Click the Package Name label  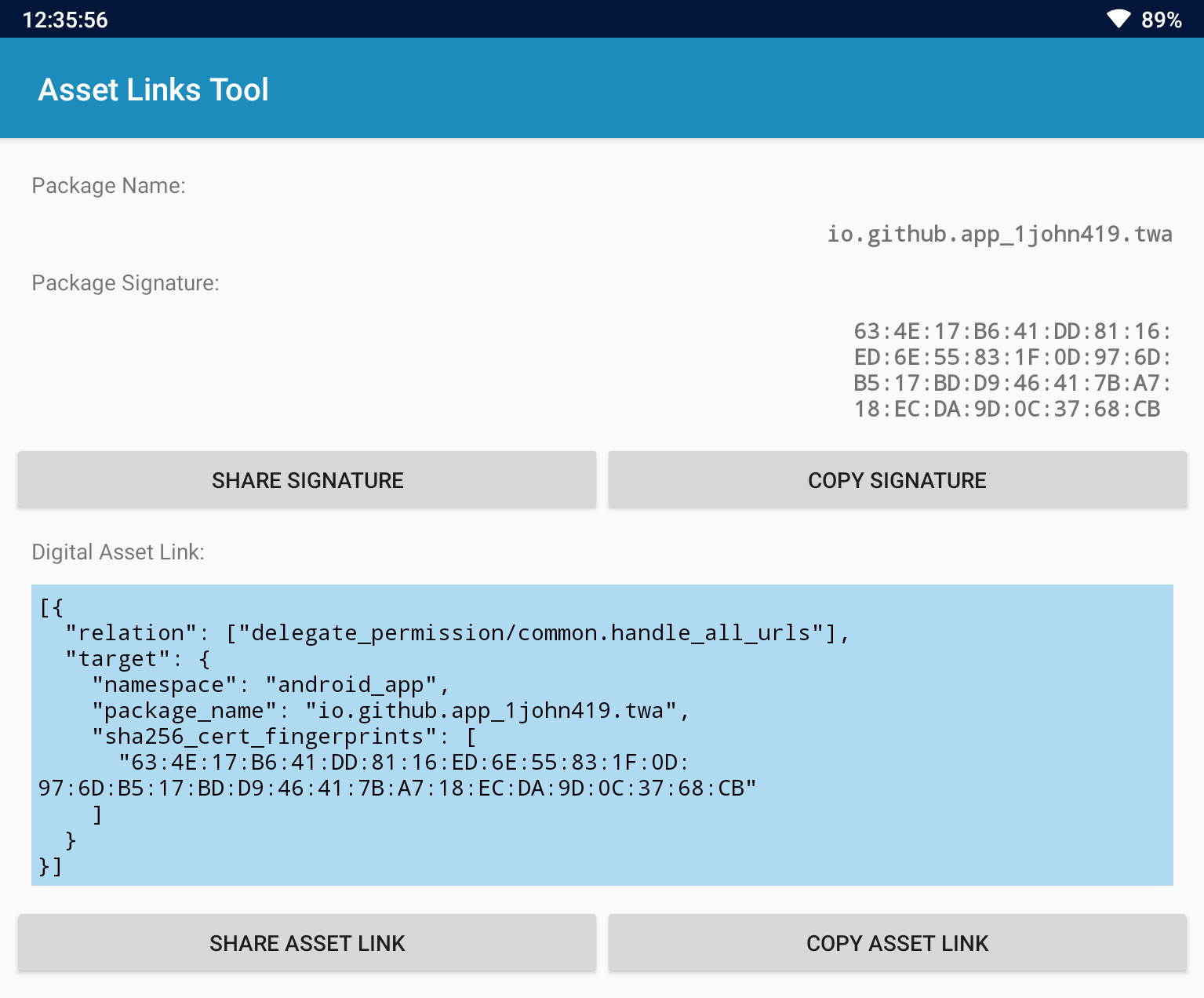[x=108, y=186]
